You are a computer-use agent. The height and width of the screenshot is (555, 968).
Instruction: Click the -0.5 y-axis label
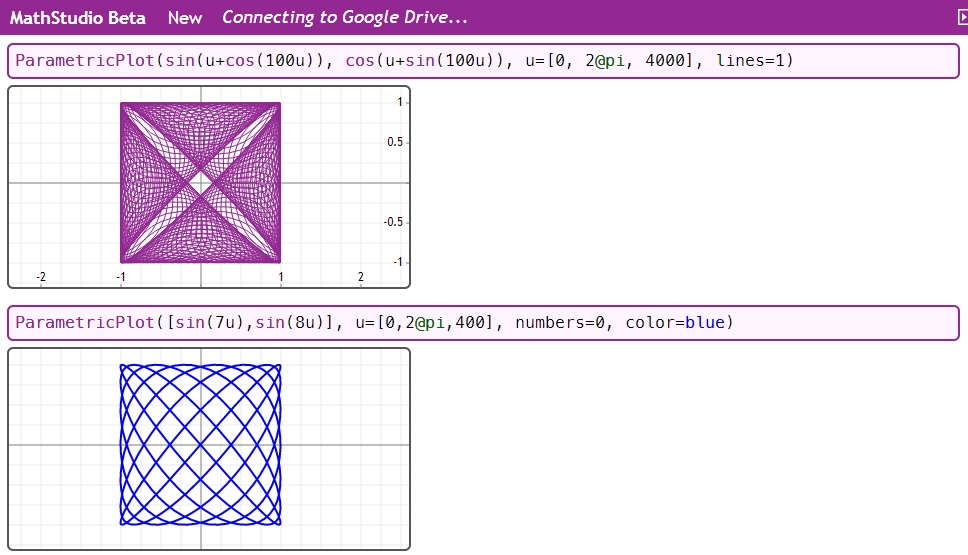pyautogui.click(x=393, y=222)
